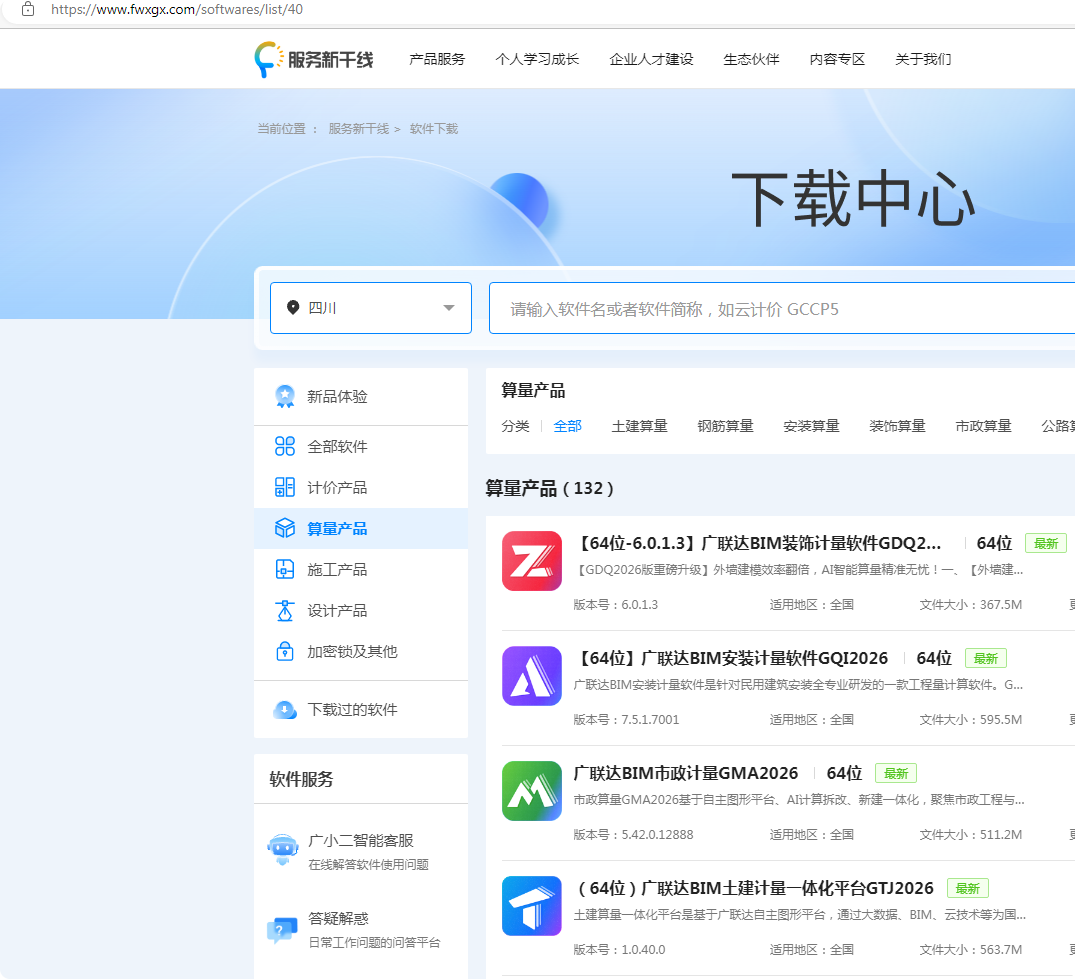Click the 服务新干线 logo icon
1075x979 pixels.
pos(269,60)
